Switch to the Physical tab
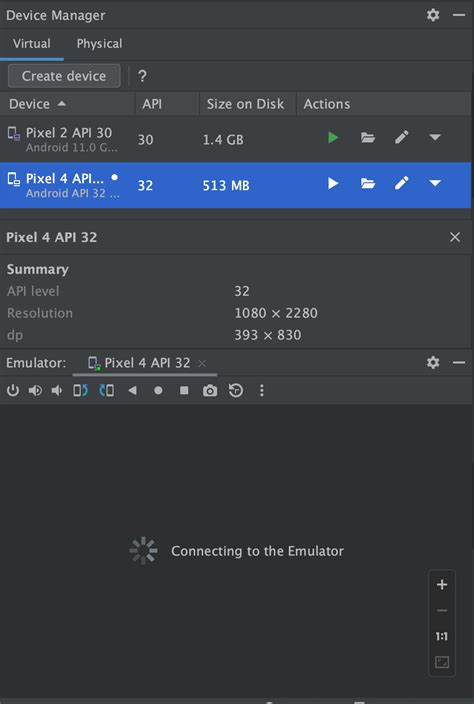This screenshot has height=704, width=474. 99,44
